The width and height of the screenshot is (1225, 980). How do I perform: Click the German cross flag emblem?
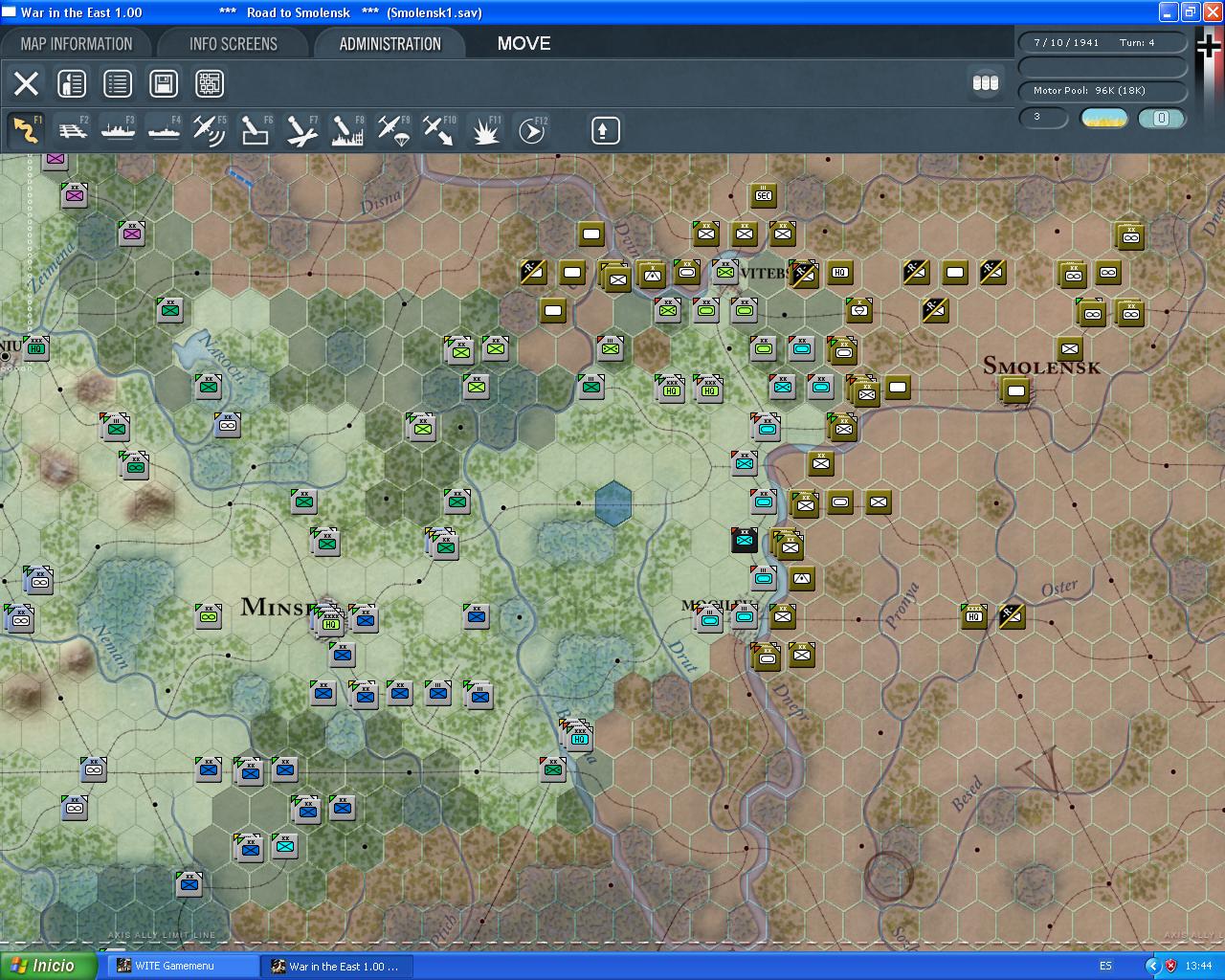tap(1210, 45)
